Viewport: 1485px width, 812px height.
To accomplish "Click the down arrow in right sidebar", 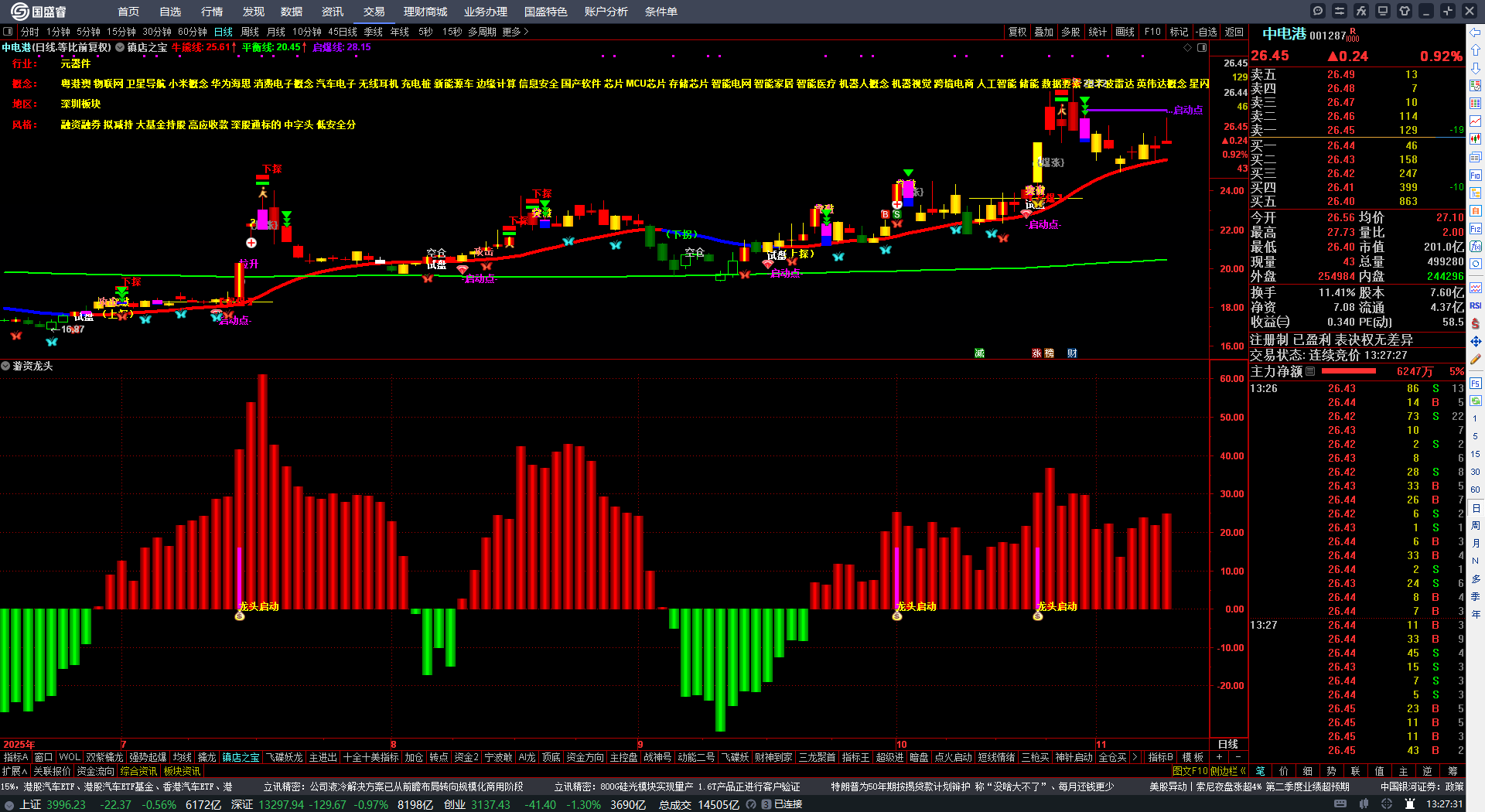I will click(x=1476, y=67).
